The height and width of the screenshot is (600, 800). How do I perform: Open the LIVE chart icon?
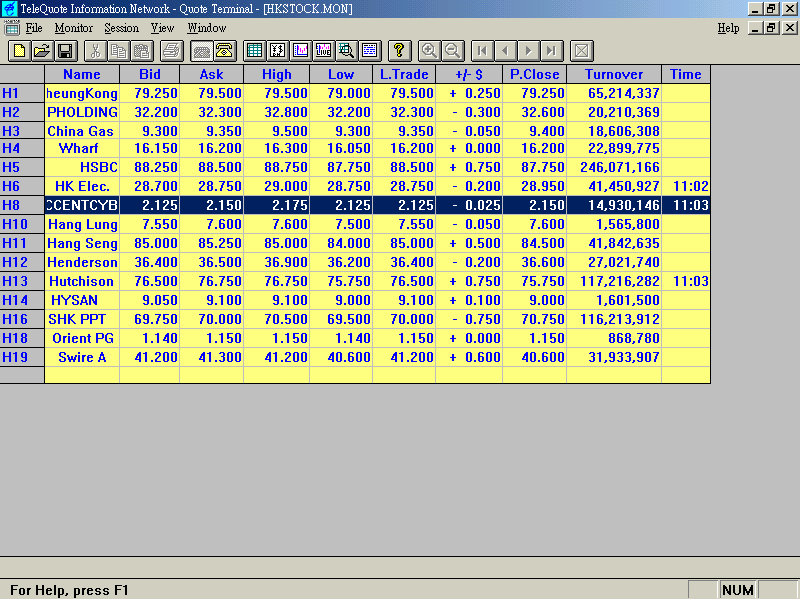(x=323, y=51)
